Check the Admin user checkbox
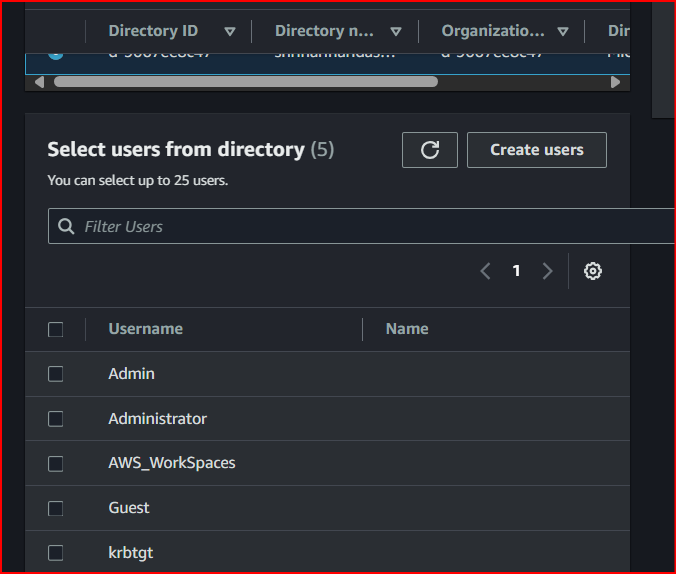Image resolution: width=676 pixels, height=574 pixels. tap(56, 374)
